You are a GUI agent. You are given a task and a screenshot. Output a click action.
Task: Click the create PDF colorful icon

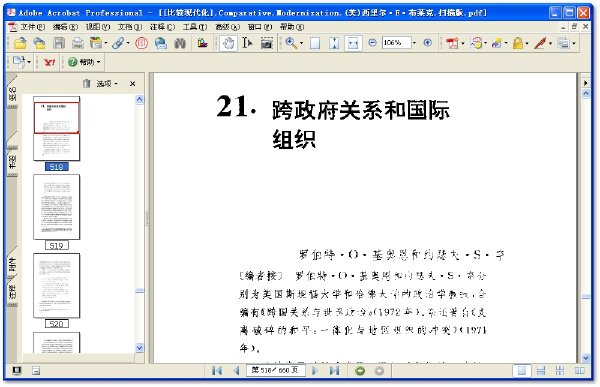point(202,43)
